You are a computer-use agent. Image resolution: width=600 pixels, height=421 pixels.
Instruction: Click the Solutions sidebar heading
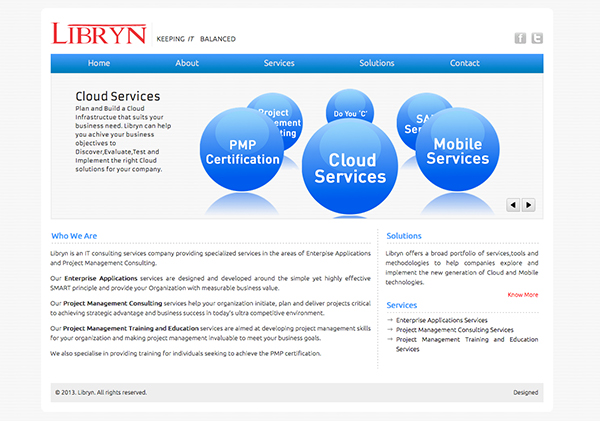[x=404, y=236]
